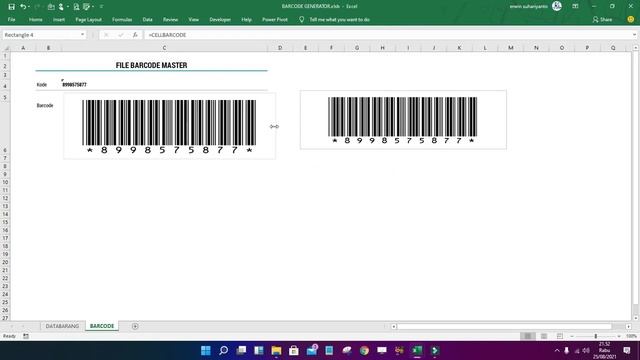Open the Task View icon on taskbar
The height and width of the screenshot is (360, 640).
coord(241,350)
